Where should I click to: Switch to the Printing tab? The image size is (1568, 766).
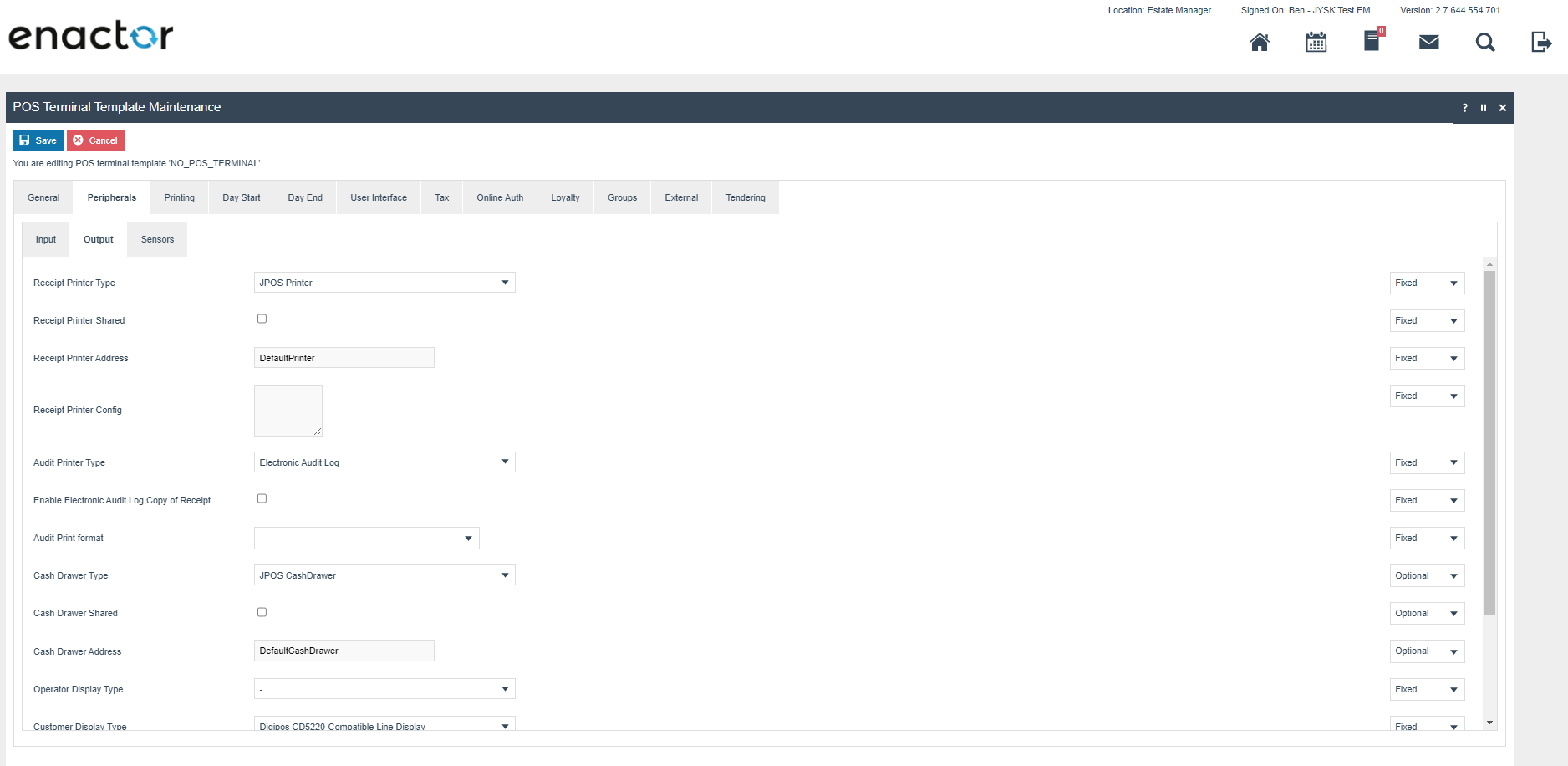pos(179,197)
